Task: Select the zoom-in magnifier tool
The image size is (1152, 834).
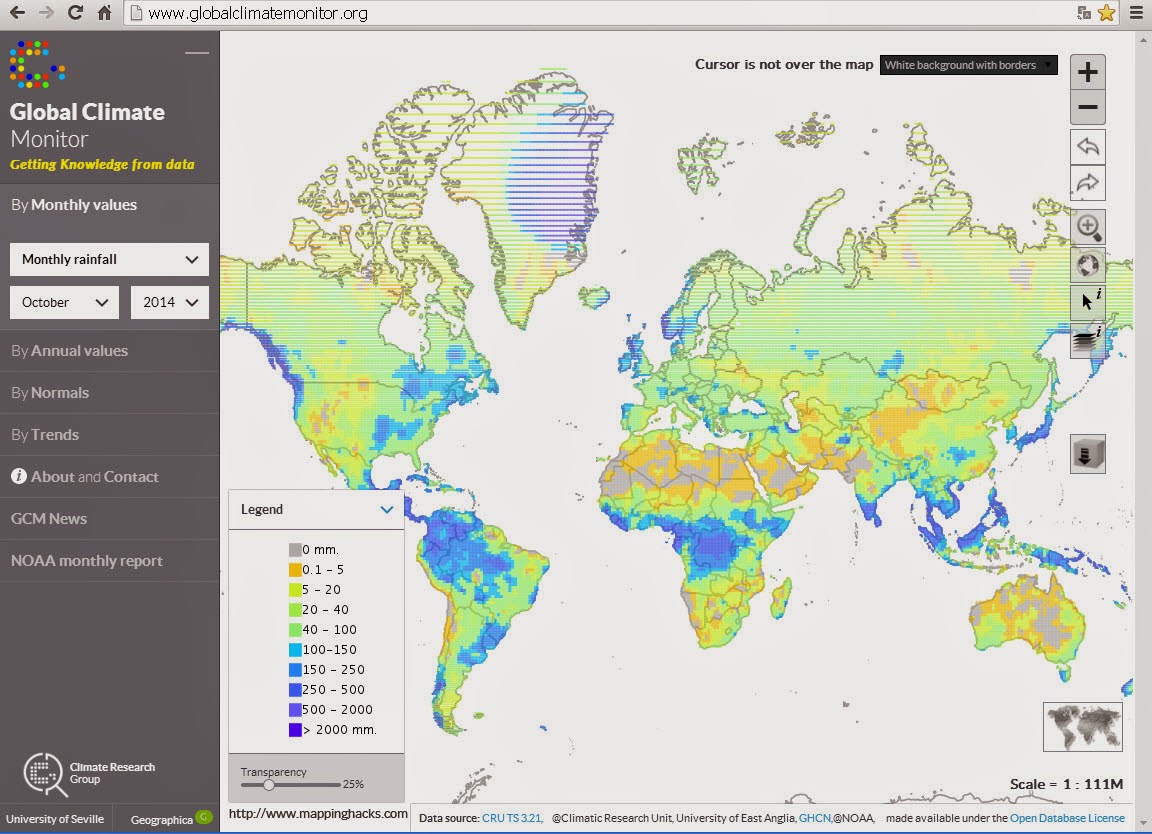Action: click(1087, 227)
